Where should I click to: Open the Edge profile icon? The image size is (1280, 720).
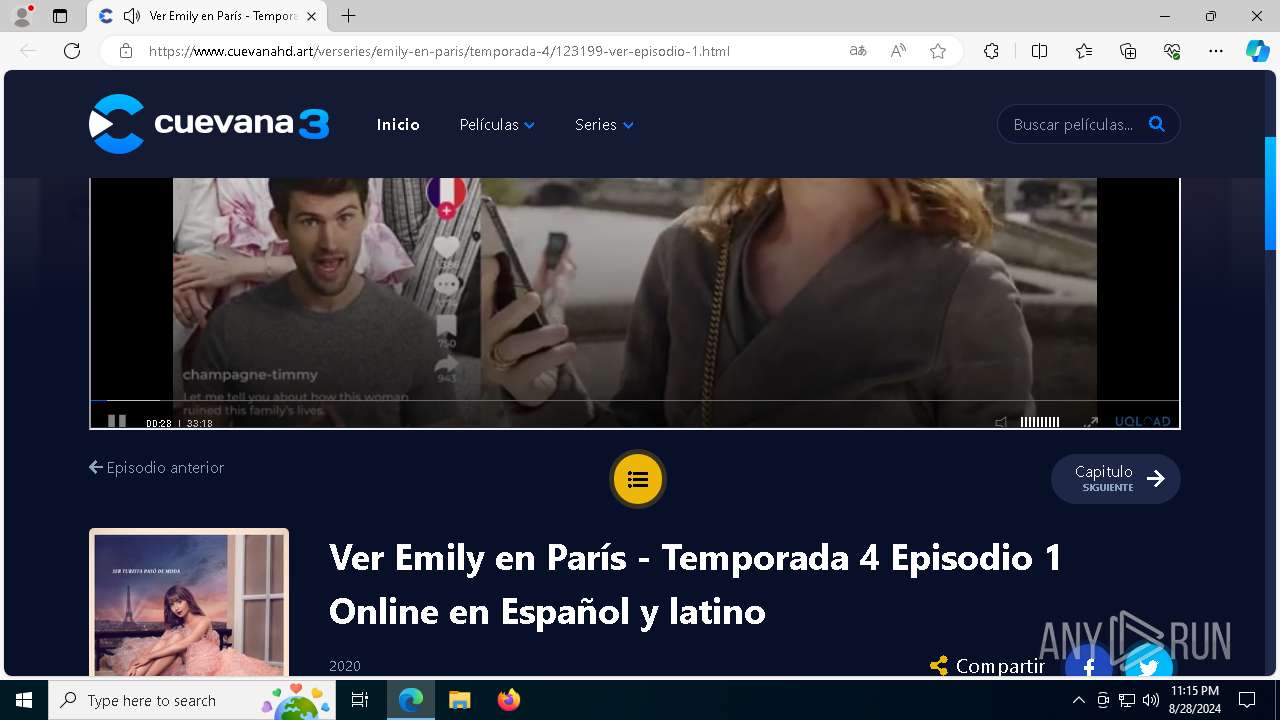22,16
